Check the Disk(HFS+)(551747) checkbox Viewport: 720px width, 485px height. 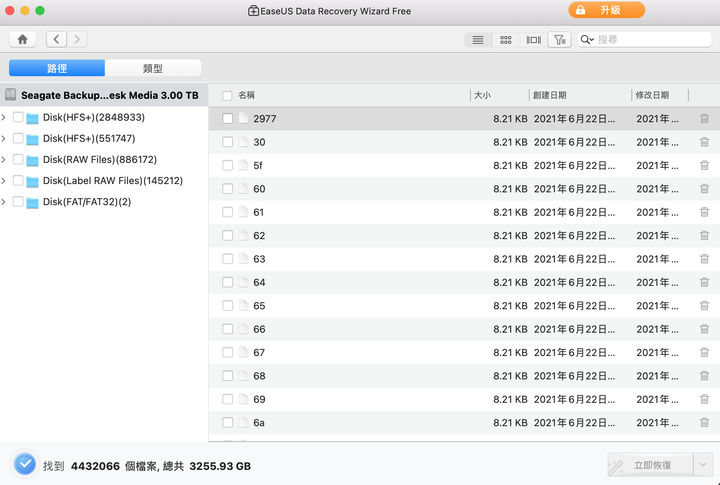[18, 138]
